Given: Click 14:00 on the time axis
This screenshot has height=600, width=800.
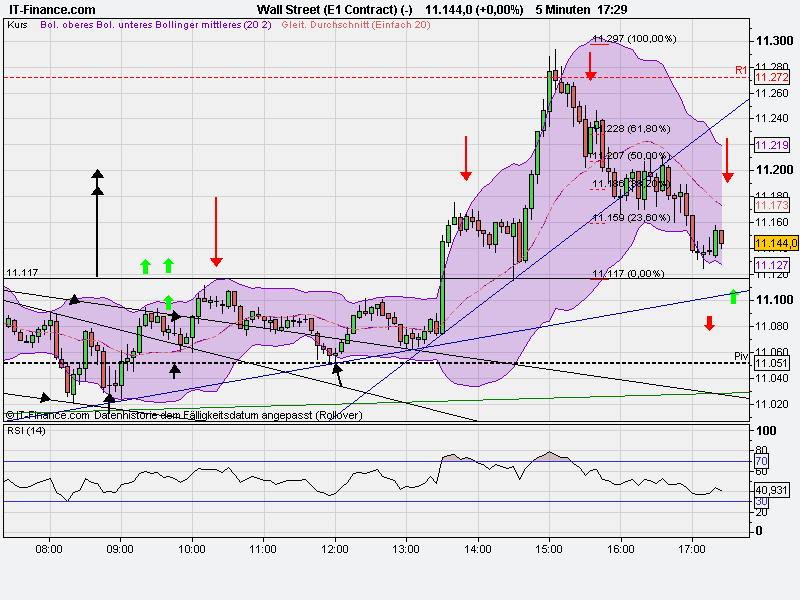Looking at the screenshot, I should 478,549.
